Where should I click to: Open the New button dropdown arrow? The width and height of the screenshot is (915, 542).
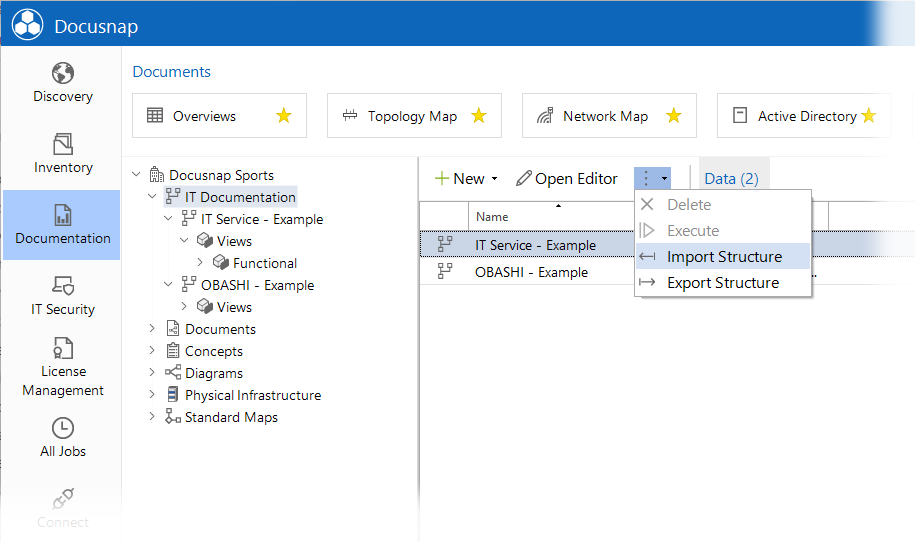click(495, 179)
